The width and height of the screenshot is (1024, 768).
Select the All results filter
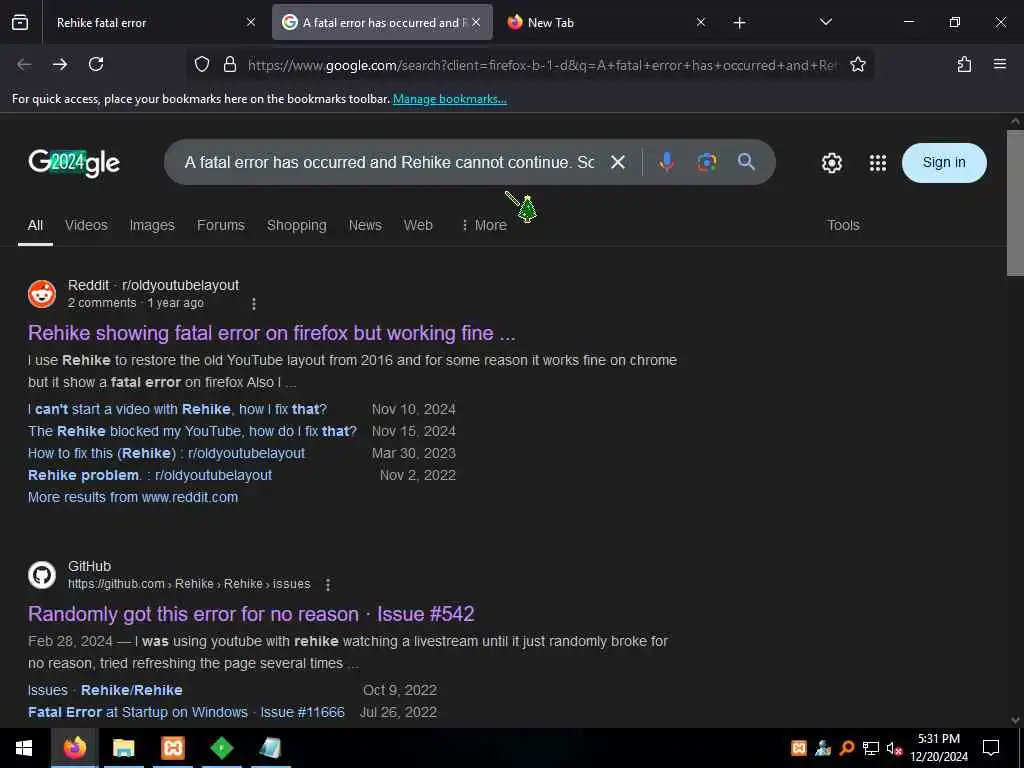pos(35,225)
